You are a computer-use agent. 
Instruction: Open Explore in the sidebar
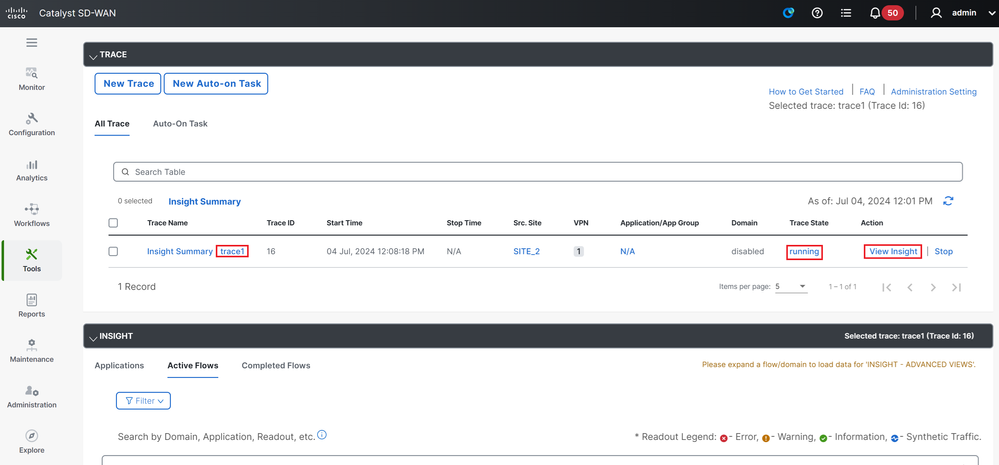(31, 442)
